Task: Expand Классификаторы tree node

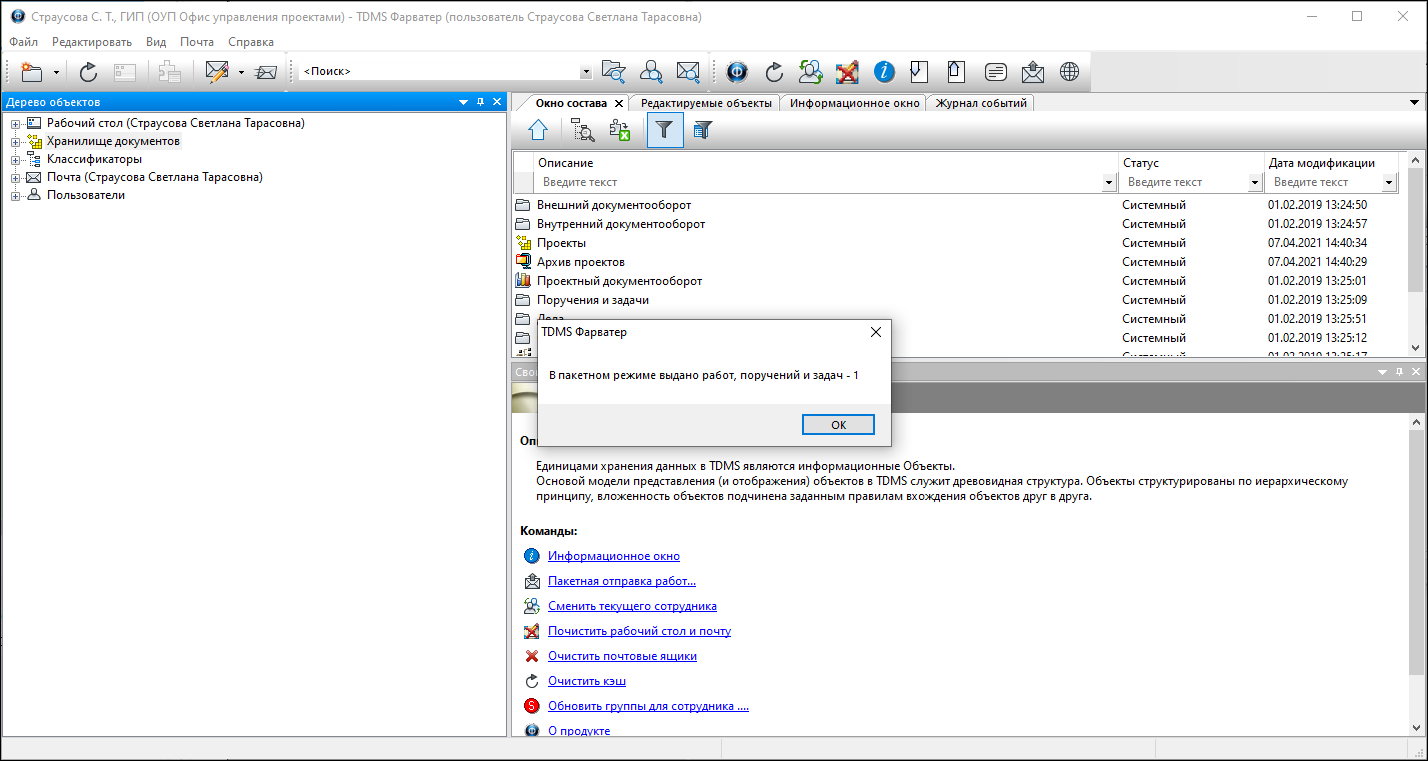Action: tap(16, 160)
